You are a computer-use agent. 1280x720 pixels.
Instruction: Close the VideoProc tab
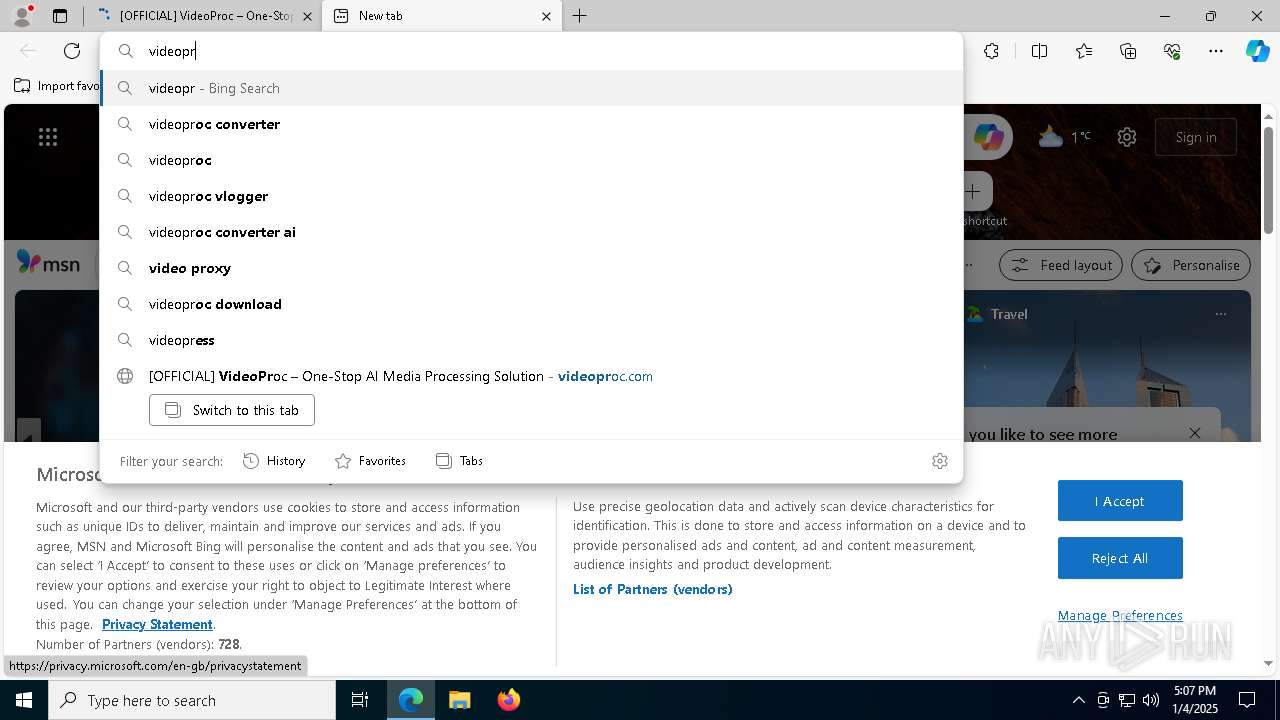[x=307, y=16]
